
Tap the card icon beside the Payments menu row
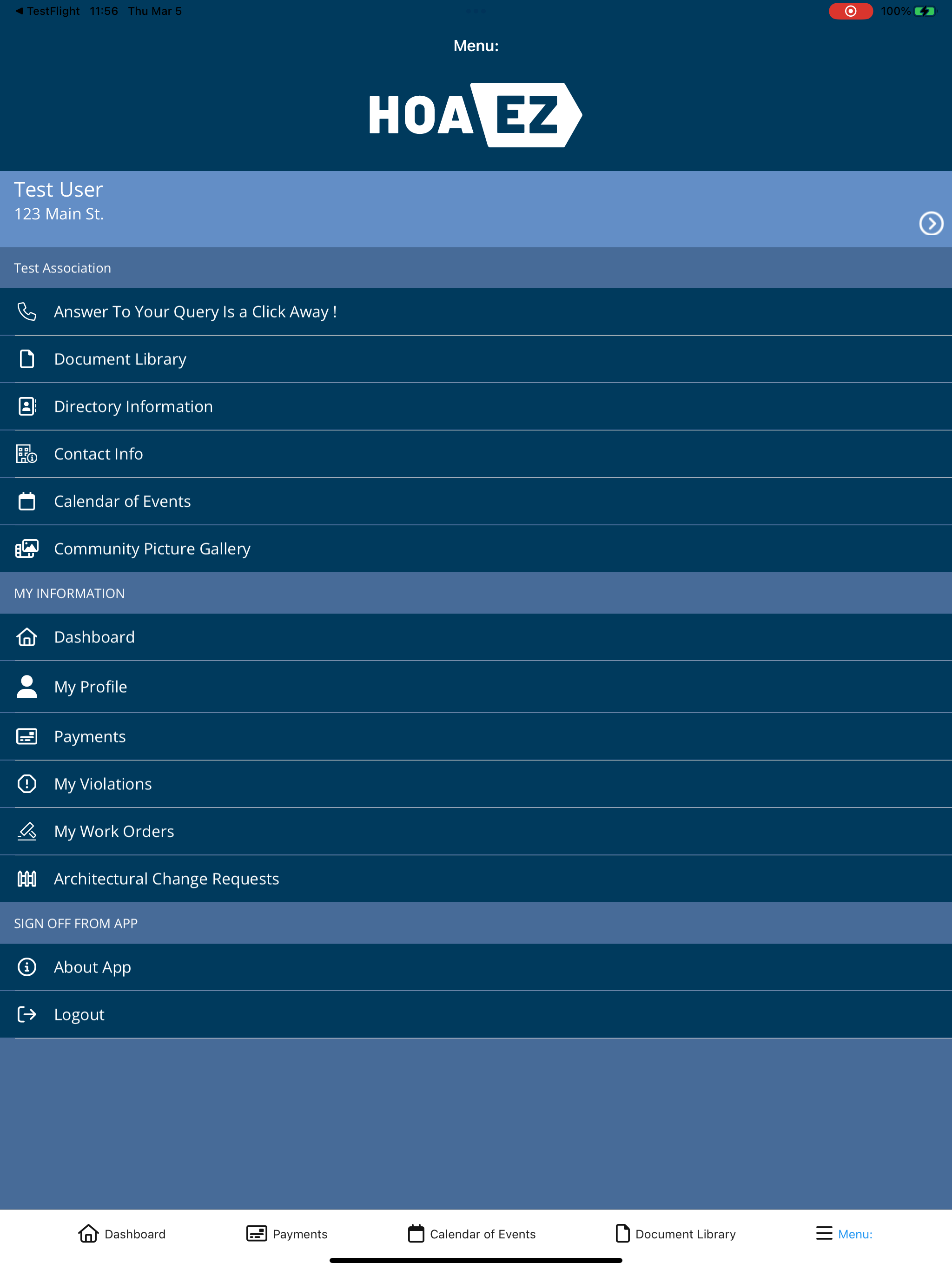point(26,737)
